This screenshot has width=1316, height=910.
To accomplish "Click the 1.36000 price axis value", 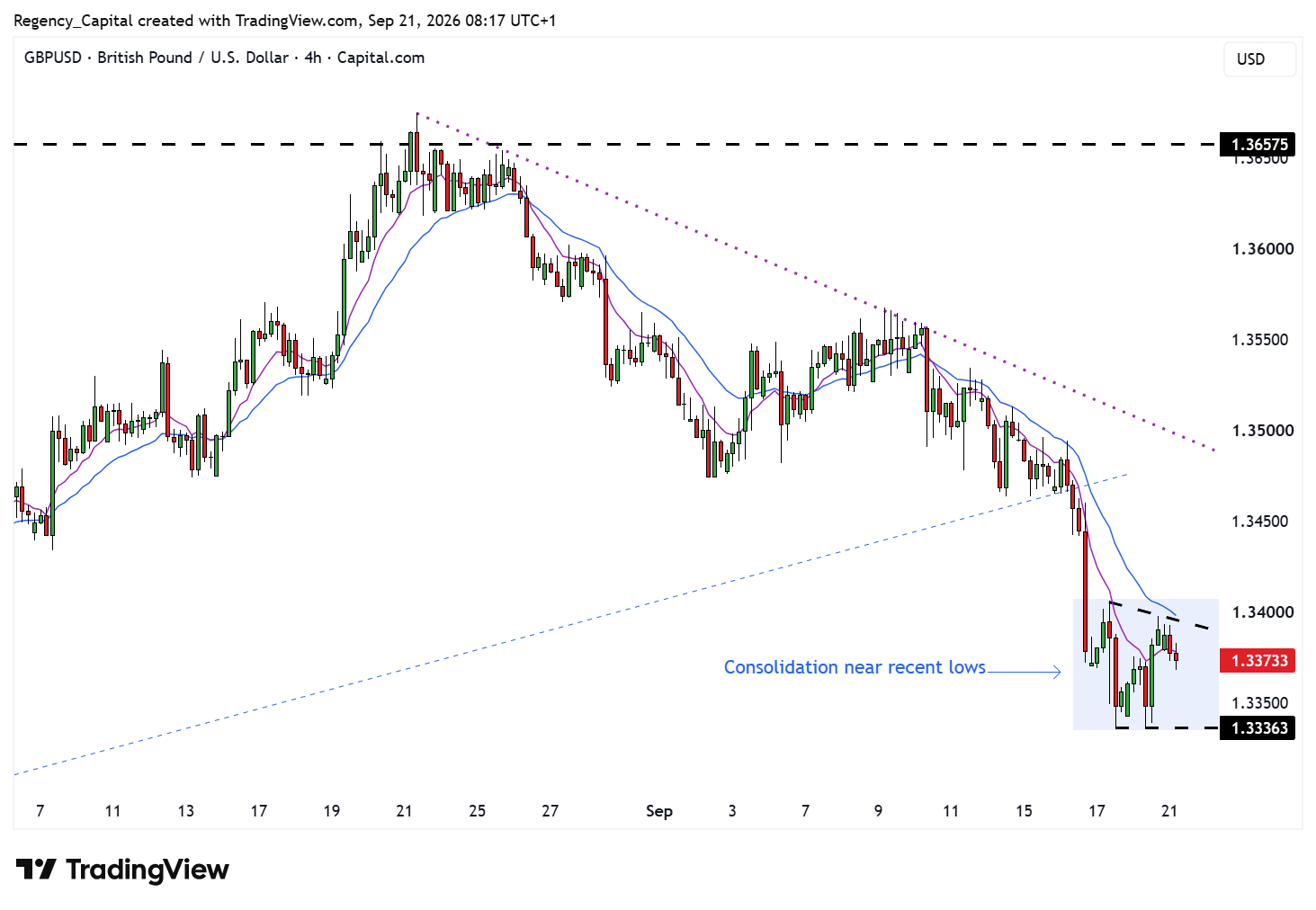I will (x=1263, y=249).
